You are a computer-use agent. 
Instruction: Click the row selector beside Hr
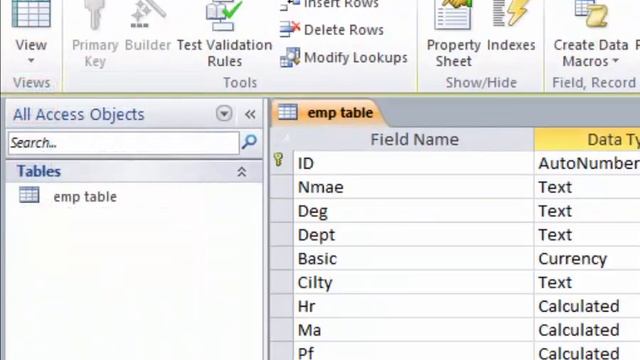pos(281,306)
